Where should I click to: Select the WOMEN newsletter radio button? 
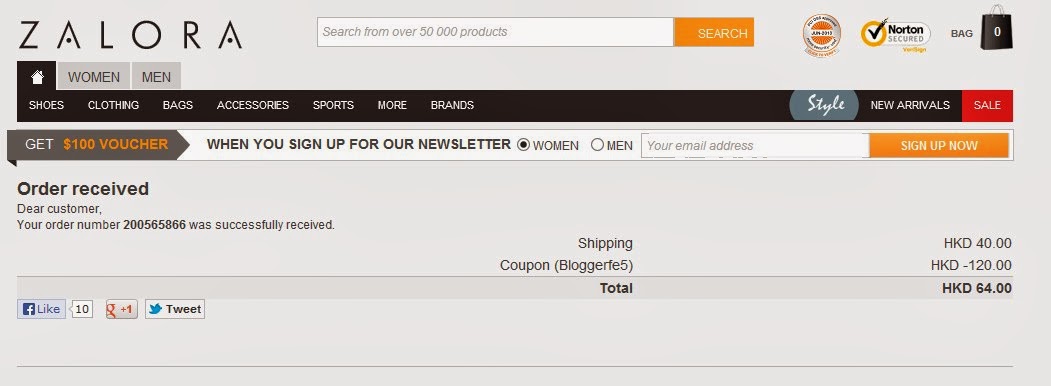point(523,145)
